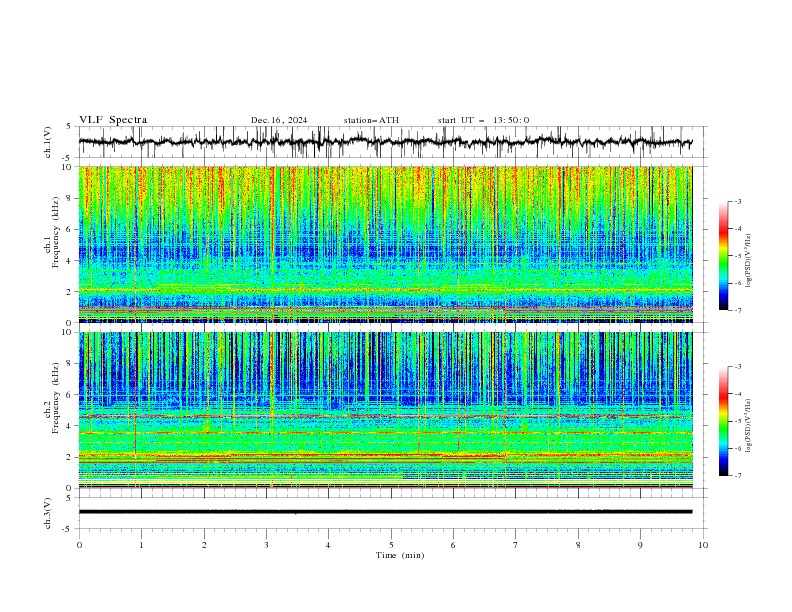Image resolution: width=792 pixels, height=612 pixels.
Task: Click the upper 'log(PSD)(V²/Hz)' colorbar label
Action: pos(749,261)
